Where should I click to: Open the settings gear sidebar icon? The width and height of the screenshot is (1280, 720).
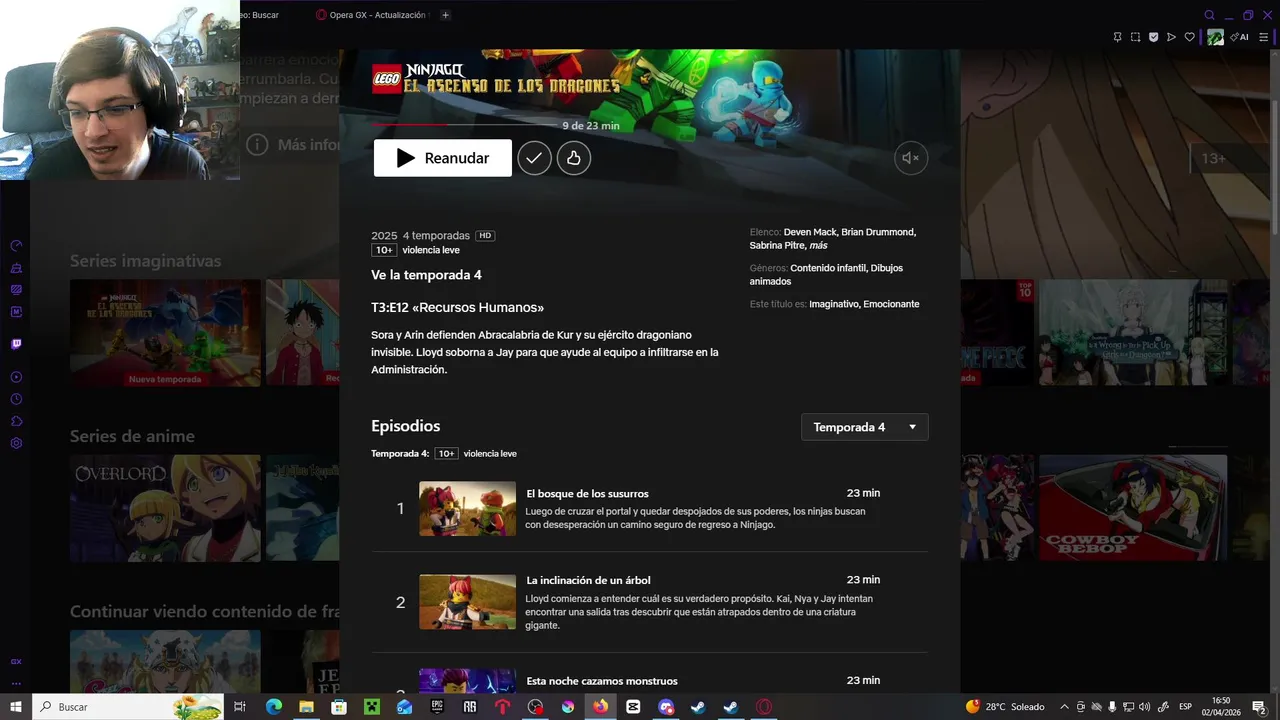(x=16, y=443)
